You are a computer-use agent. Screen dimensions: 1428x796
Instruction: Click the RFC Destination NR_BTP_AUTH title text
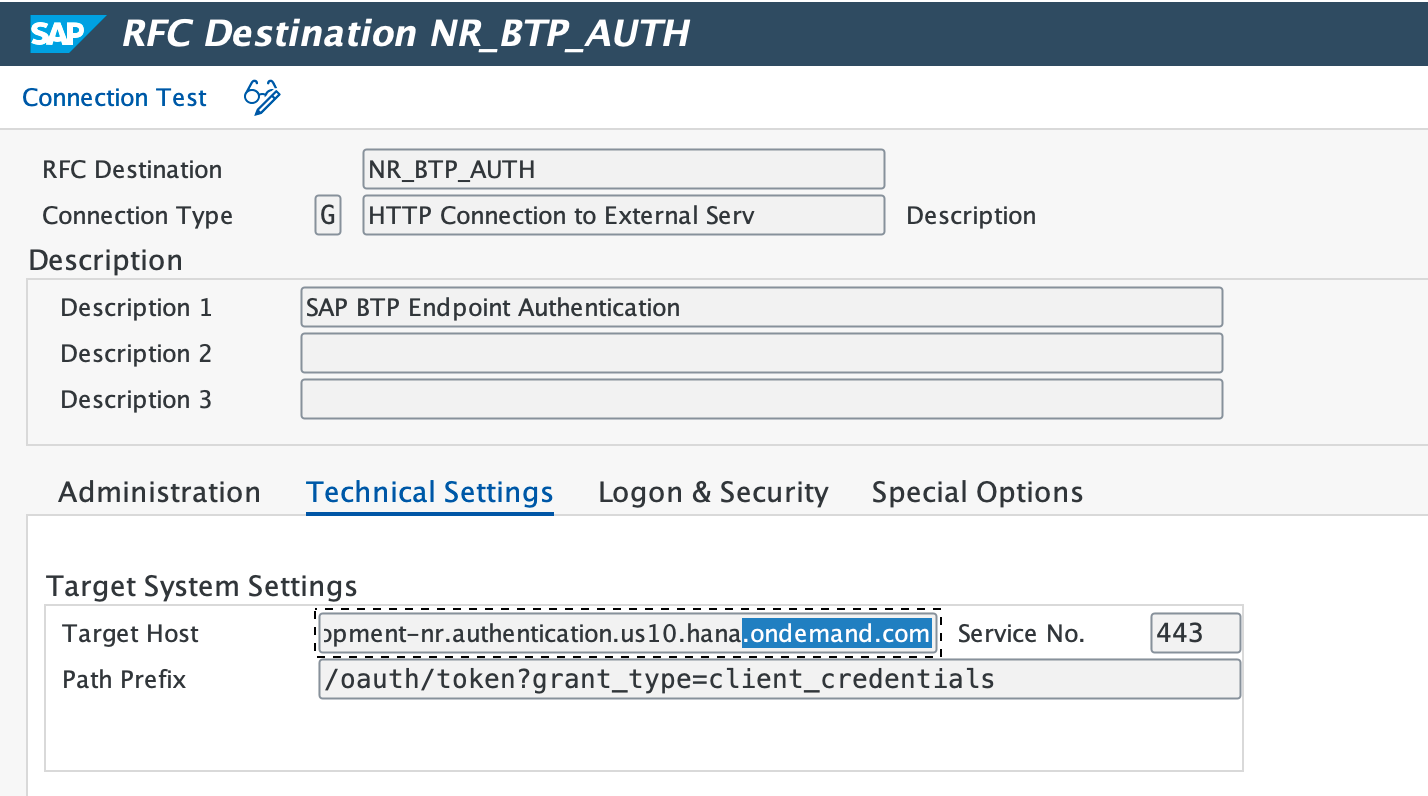[405, 33]
